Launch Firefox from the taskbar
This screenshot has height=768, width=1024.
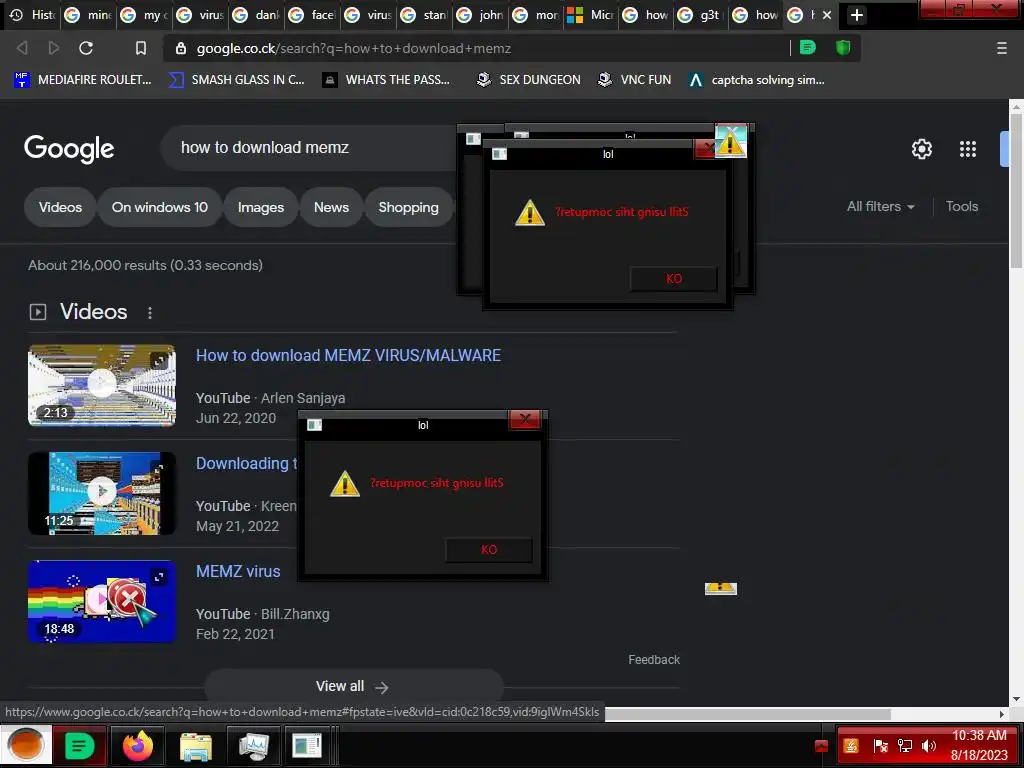[137, 745]
